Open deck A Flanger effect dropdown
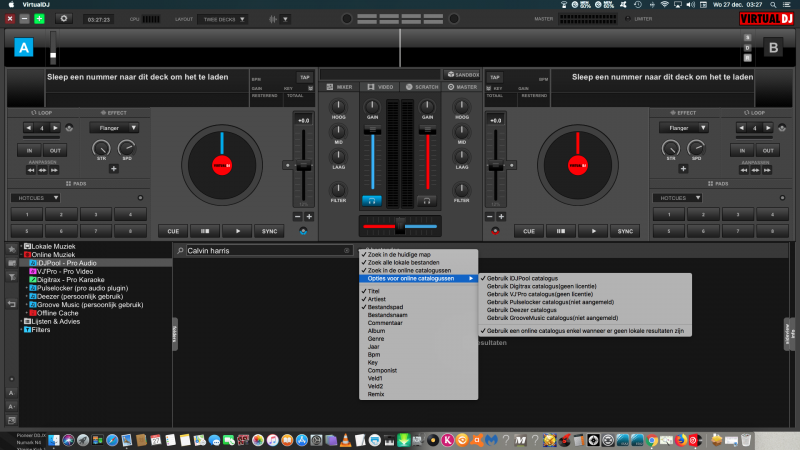 (114, 128)
